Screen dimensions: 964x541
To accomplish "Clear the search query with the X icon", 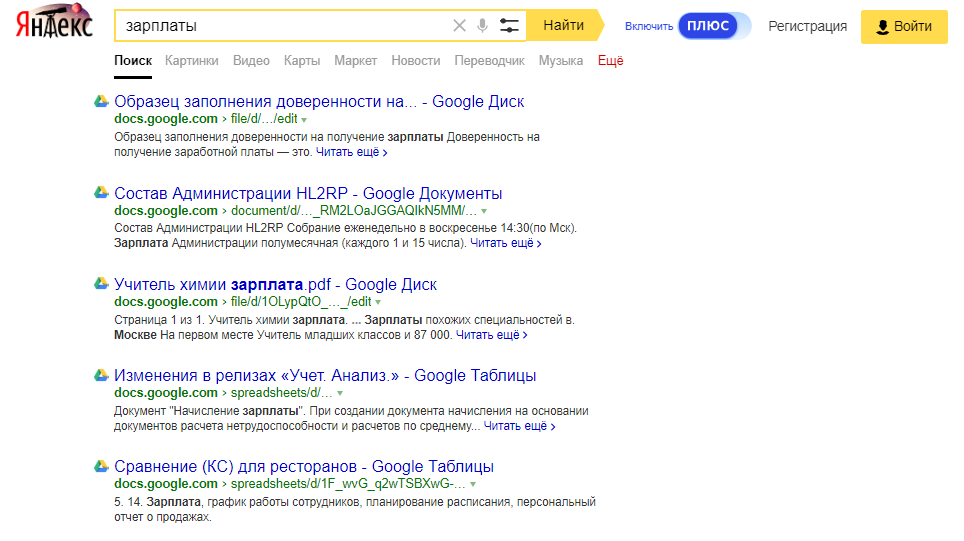I will (459, 25).
